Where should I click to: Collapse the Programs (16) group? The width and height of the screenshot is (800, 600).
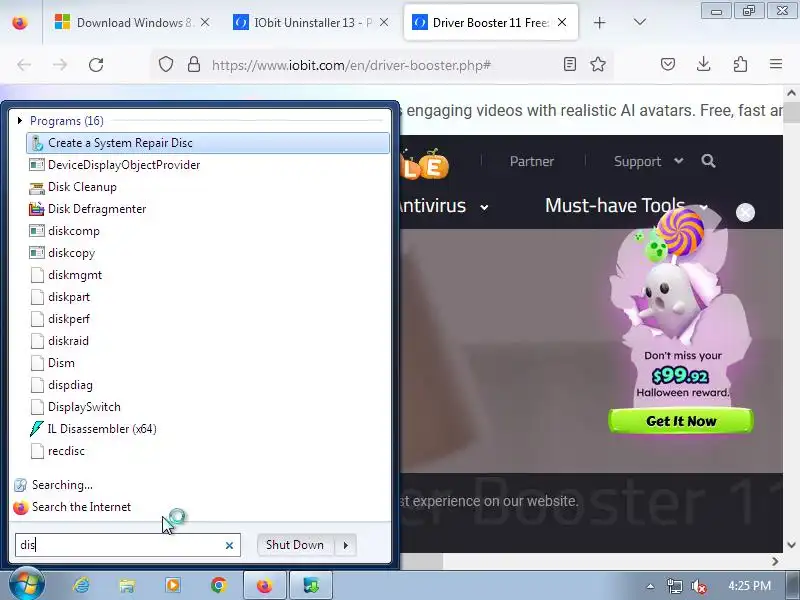[20, 120]
